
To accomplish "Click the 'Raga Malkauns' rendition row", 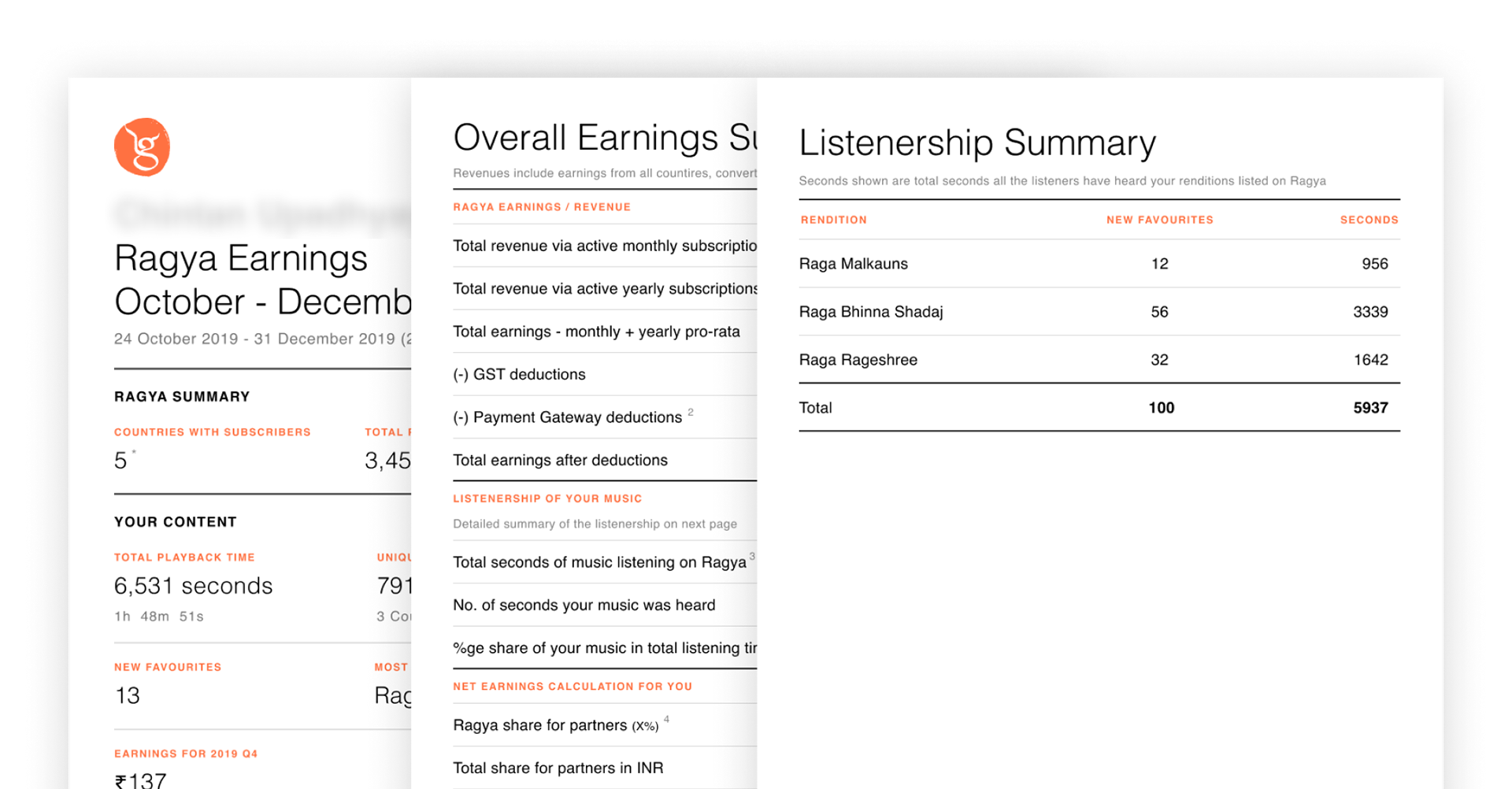I will [1099, 264].
